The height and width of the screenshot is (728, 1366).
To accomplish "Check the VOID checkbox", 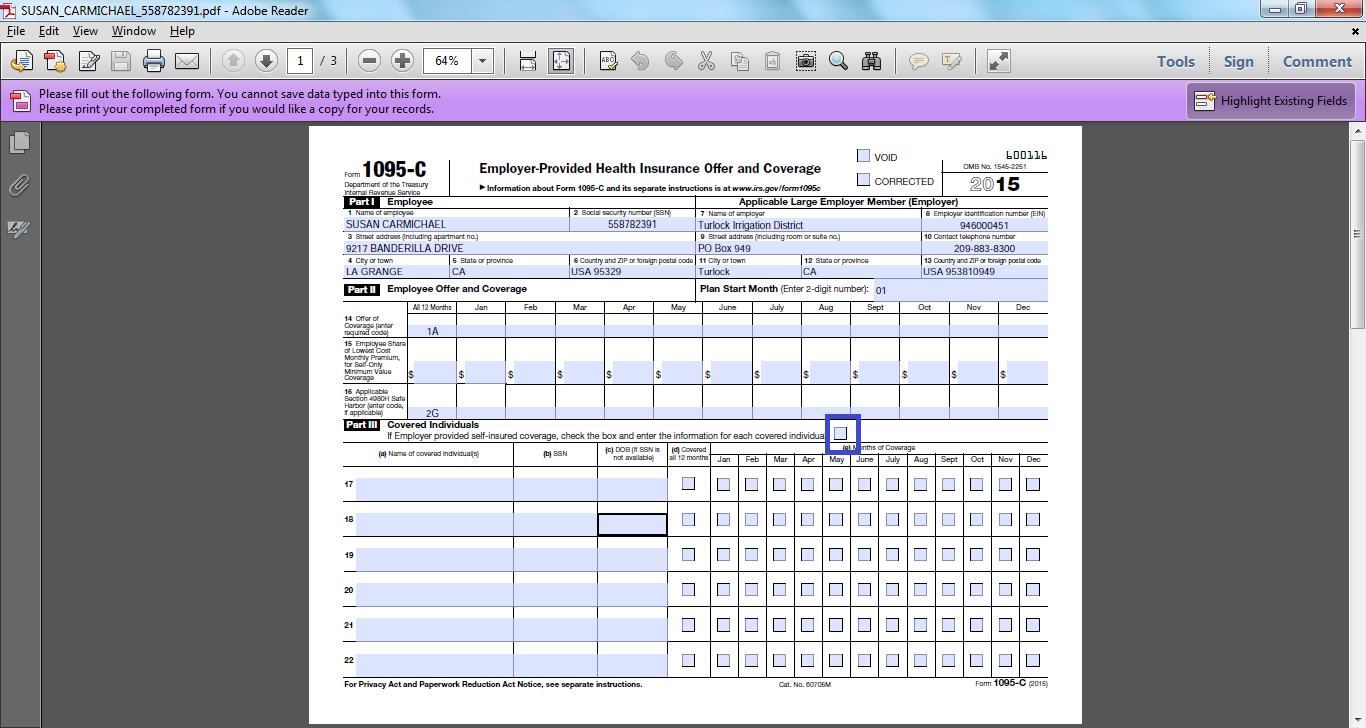I will (863, 156).
